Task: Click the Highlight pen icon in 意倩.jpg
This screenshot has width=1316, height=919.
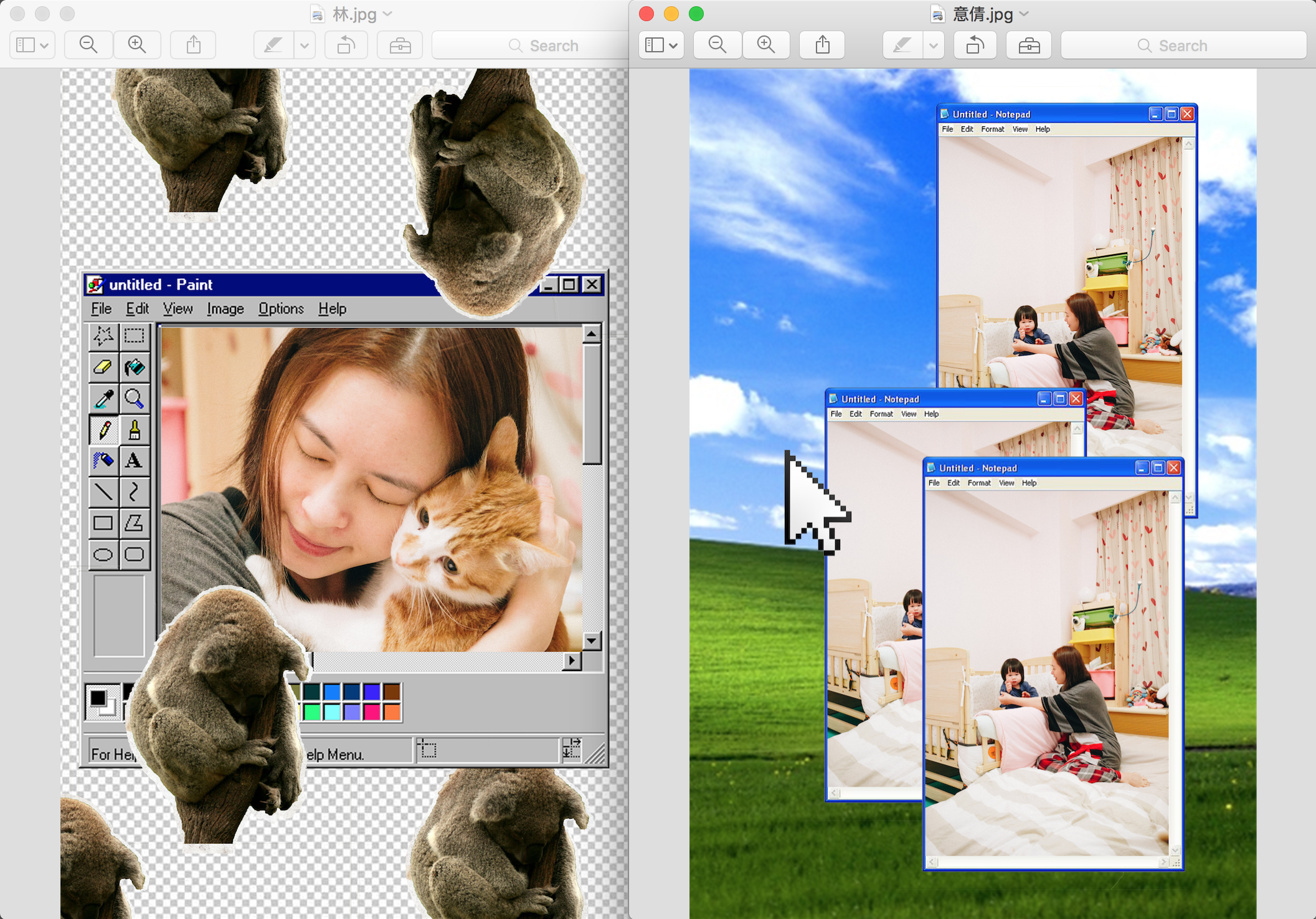Action: pyautogui.click(x=902, y=45)
